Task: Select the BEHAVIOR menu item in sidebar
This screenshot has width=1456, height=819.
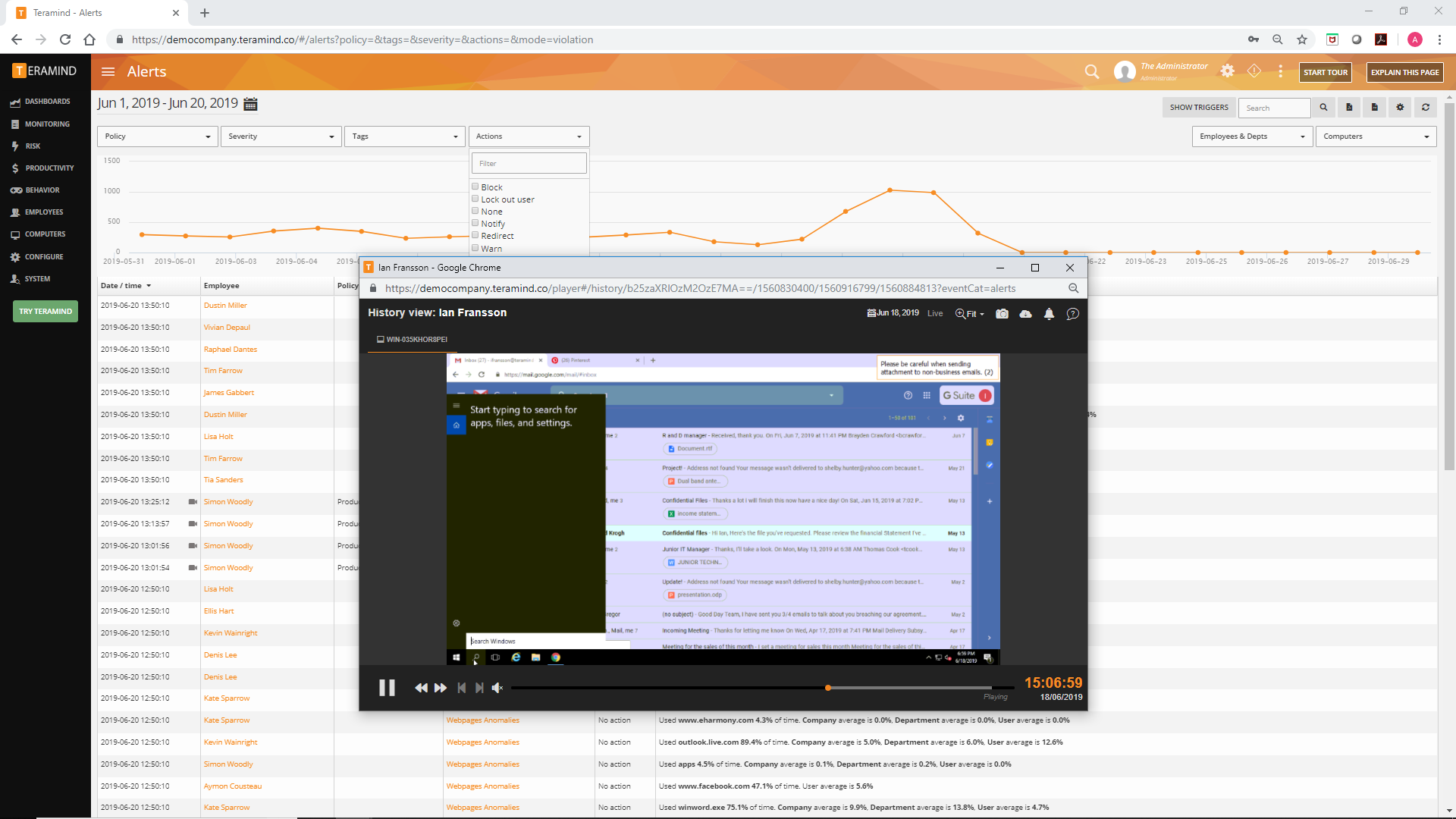Action: point(40,190)
